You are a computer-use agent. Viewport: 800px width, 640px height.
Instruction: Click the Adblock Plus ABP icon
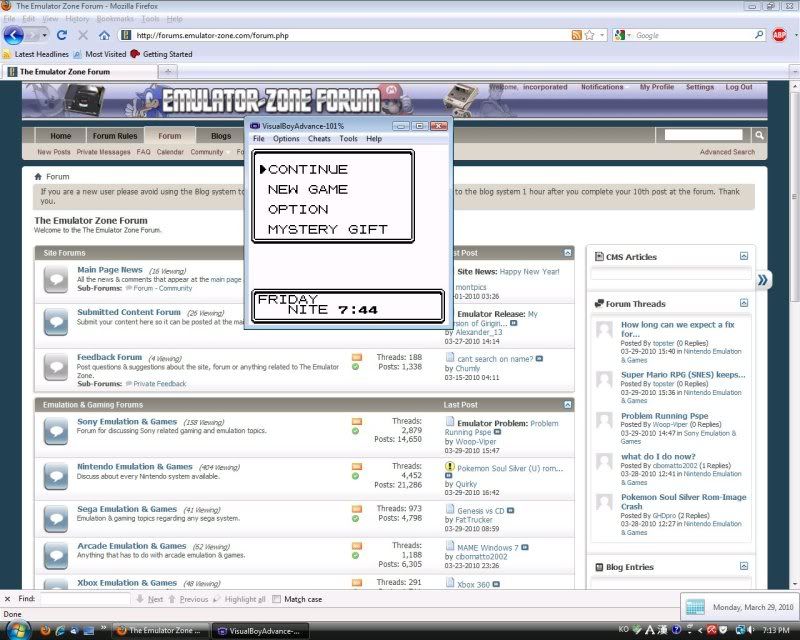pos(779,35)
